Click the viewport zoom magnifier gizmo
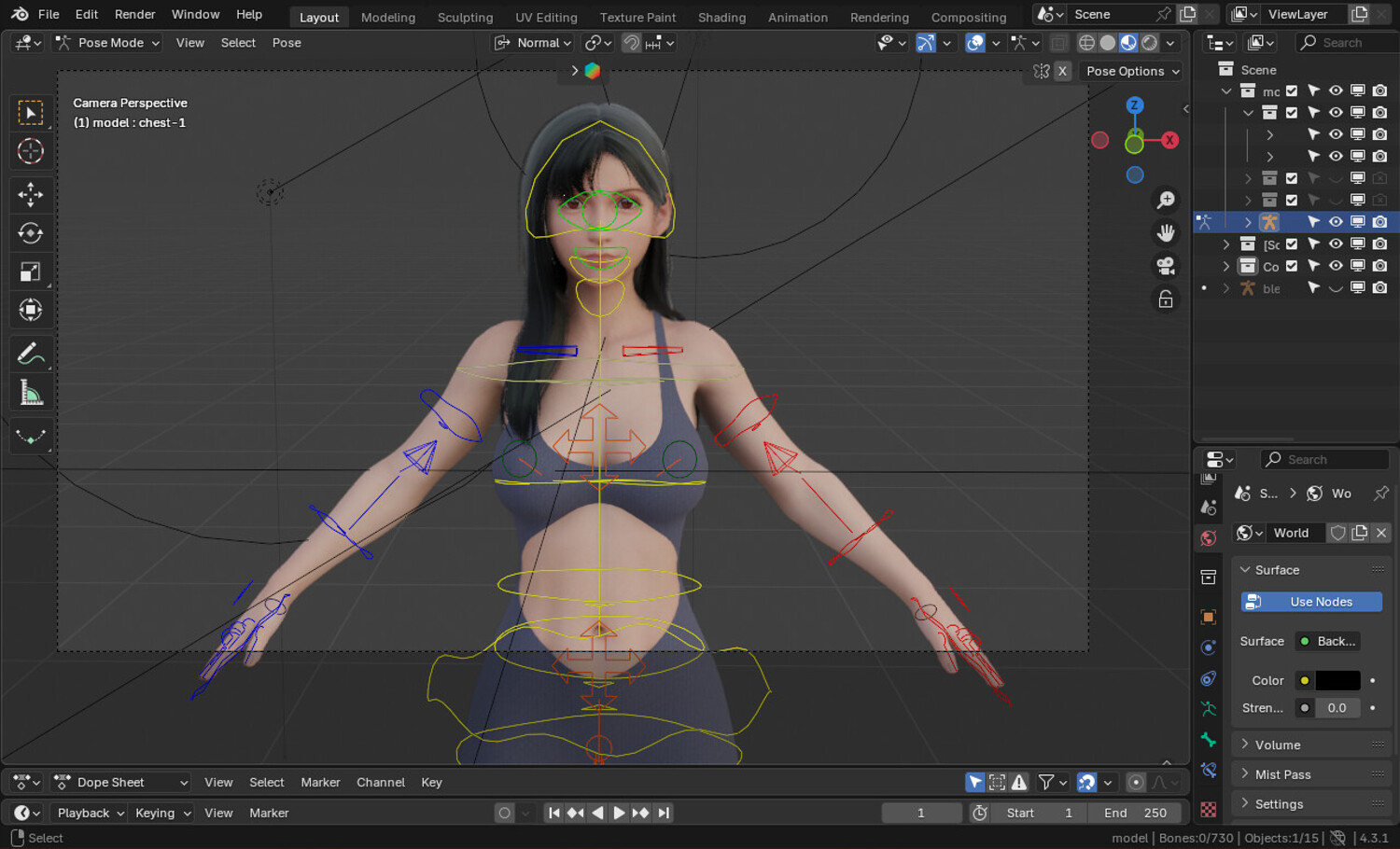 [1166, 200]
